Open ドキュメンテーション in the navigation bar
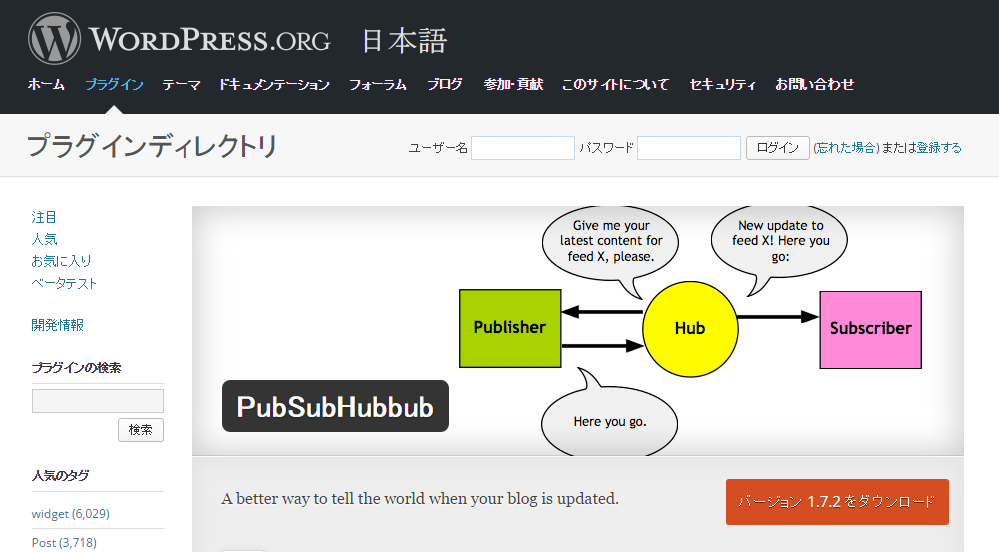The height and width of the screenshot is (552, 999). (274, 85)
